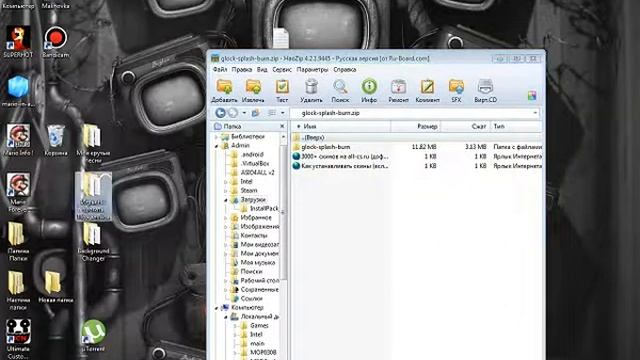Open the Параметры menu

click(312, 70)
